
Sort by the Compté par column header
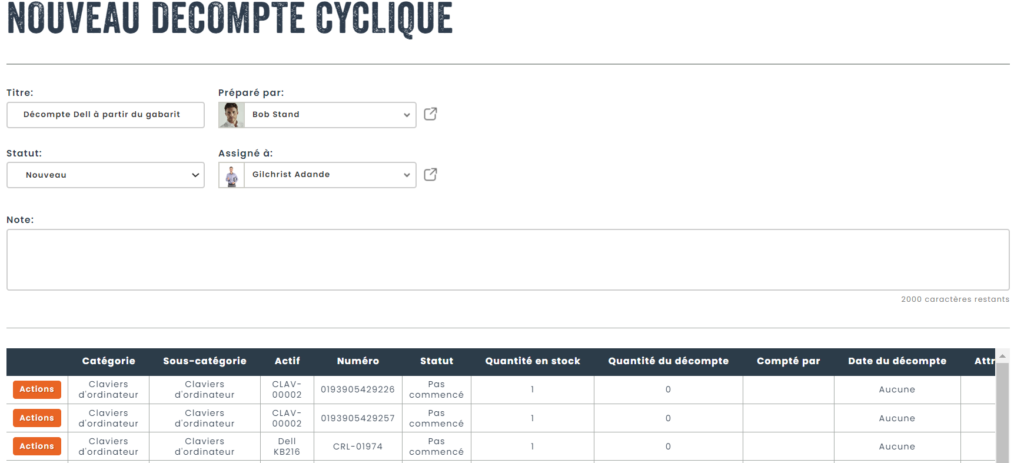tap(788, 361)
